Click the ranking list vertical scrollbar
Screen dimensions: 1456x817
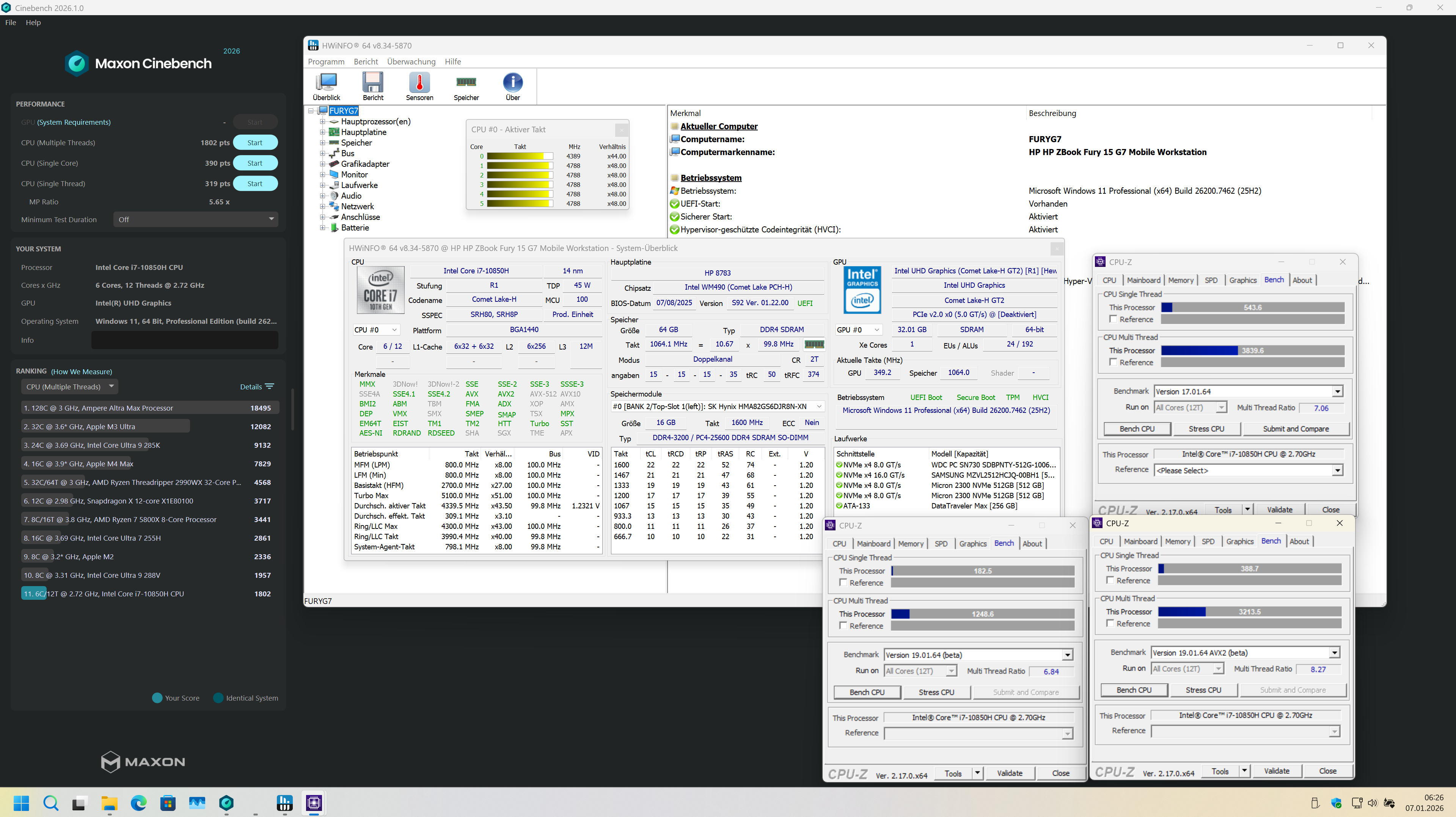(292, 409)
